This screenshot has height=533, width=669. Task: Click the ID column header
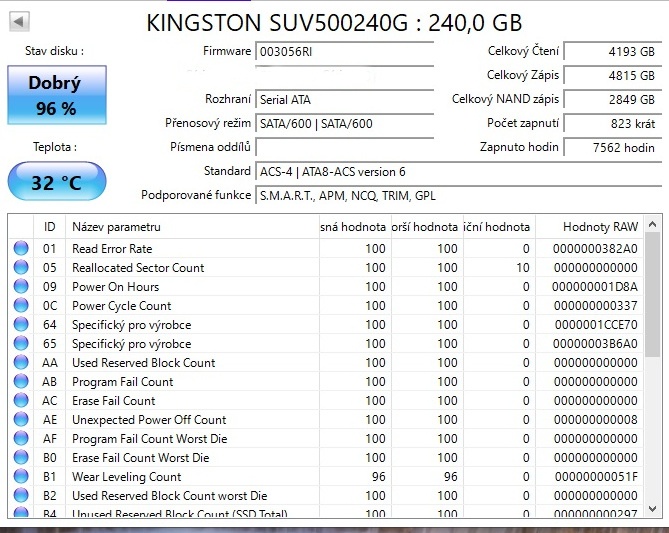pos(49,227)
